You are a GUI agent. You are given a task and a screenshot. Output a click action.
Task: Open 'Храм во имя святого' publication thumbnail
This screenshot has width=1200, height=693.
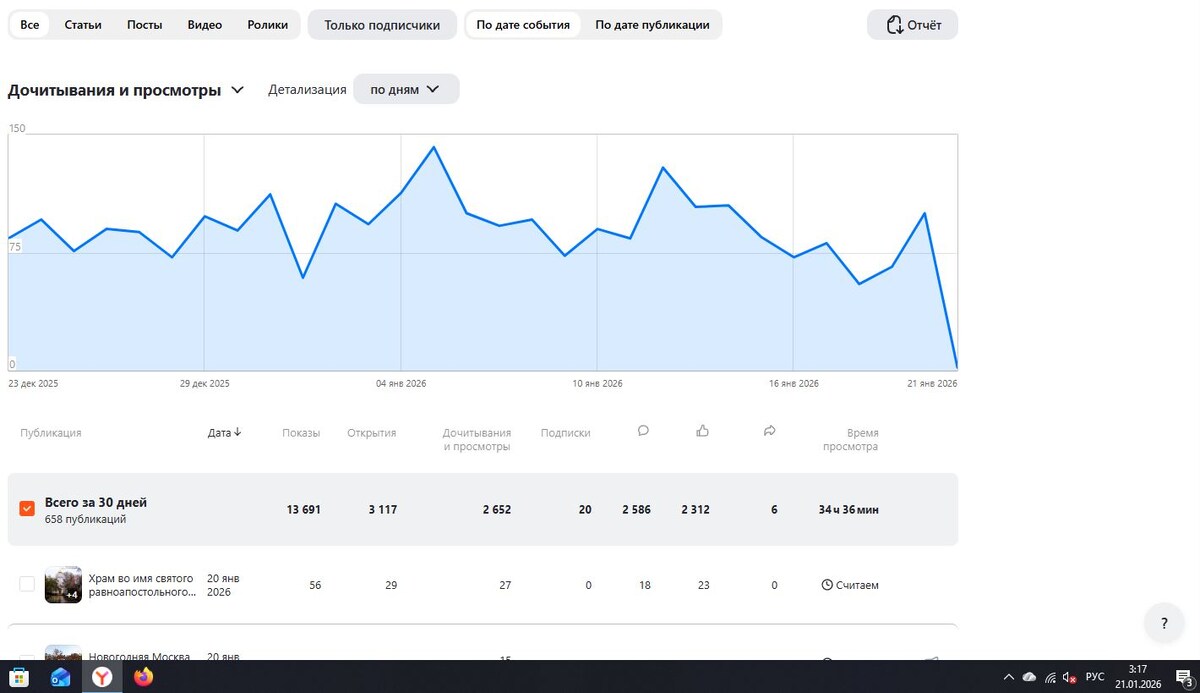tap(63, 585)
